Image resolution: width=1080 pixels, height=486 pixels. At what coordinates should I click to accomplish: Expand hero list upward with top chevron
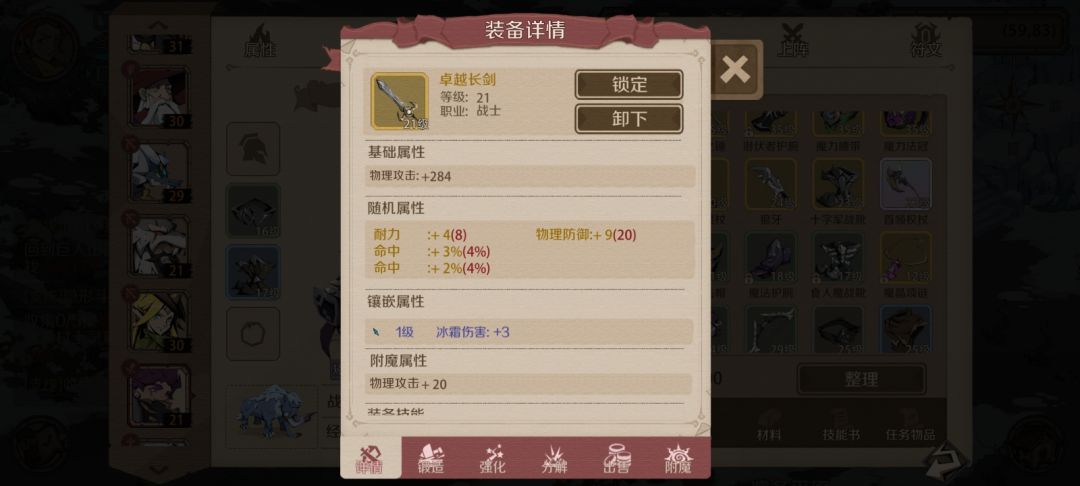pyautogui.click(x=158, y=25)
